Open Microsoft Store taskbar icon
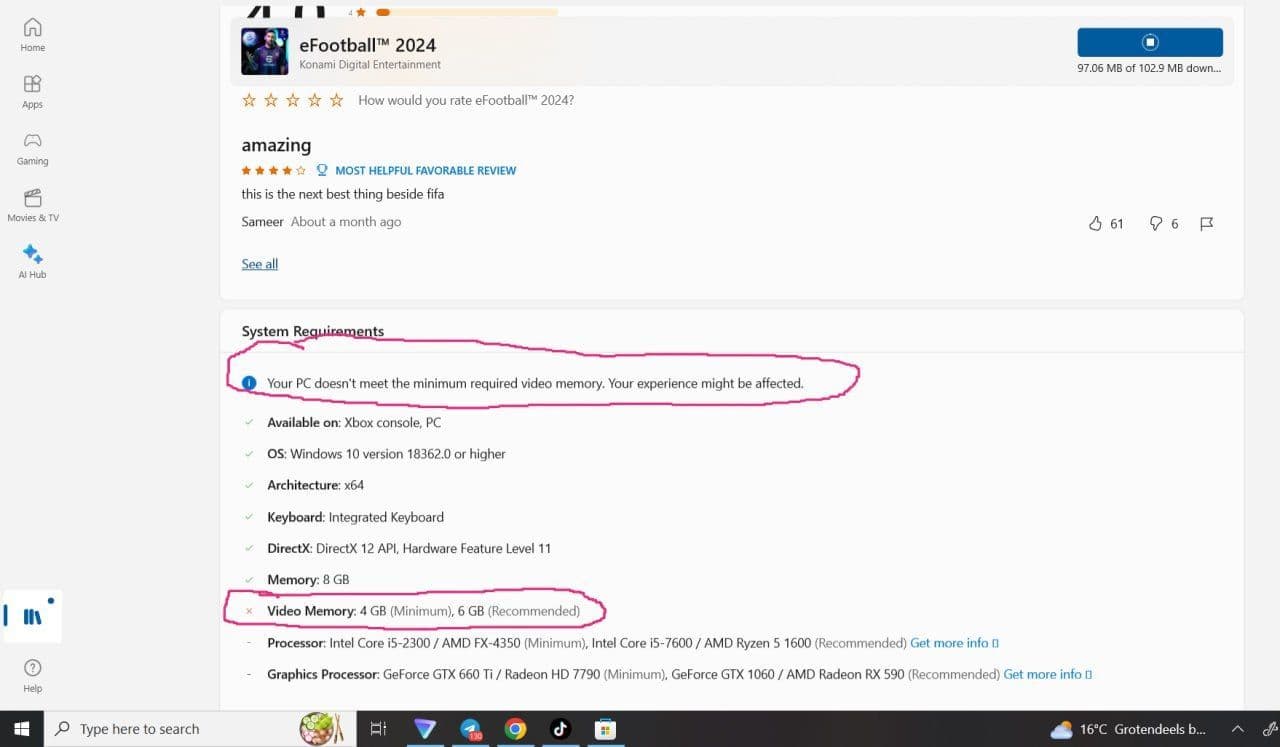The height and width of the screenshot is (747, 1280). coord(604,729)
